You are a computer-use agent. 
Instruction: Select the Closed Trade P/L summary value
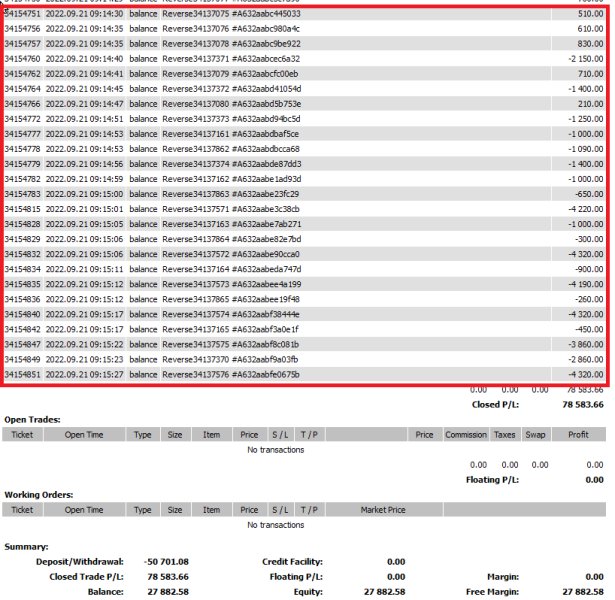[168, 576]
